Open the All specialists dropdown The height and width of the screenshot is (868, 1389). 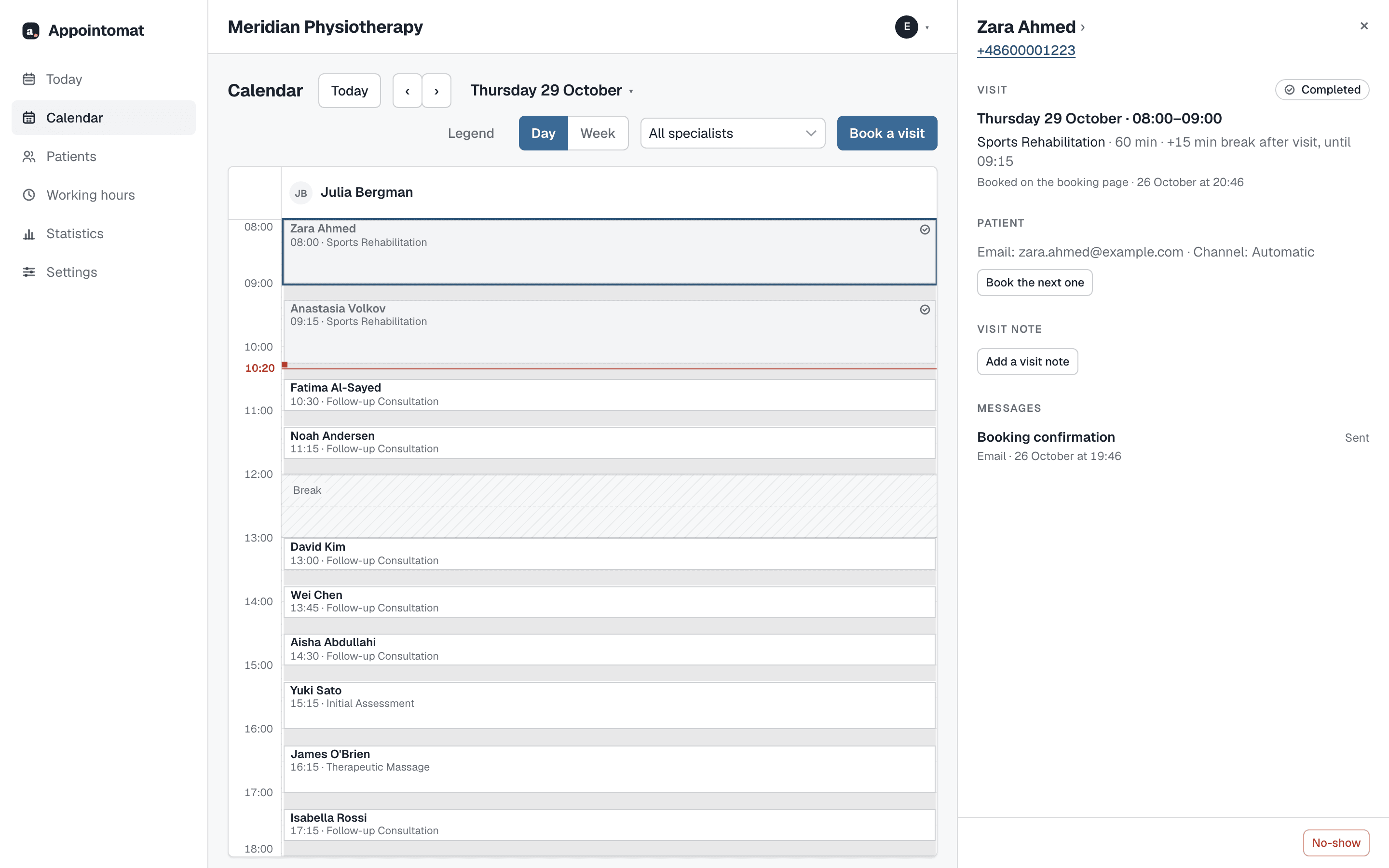733,133
